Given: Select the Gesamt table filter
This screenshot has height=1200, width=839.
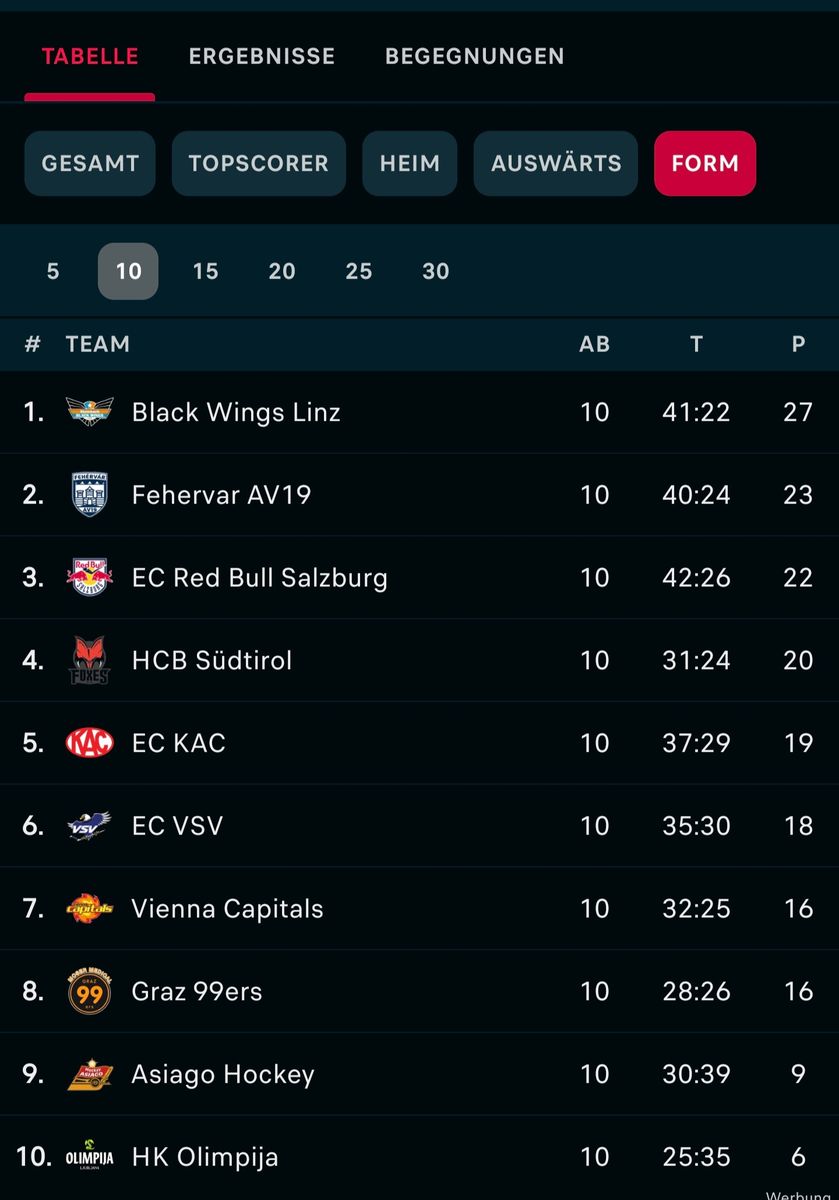Looking at the screenshot, I should (x=90, y=163).
